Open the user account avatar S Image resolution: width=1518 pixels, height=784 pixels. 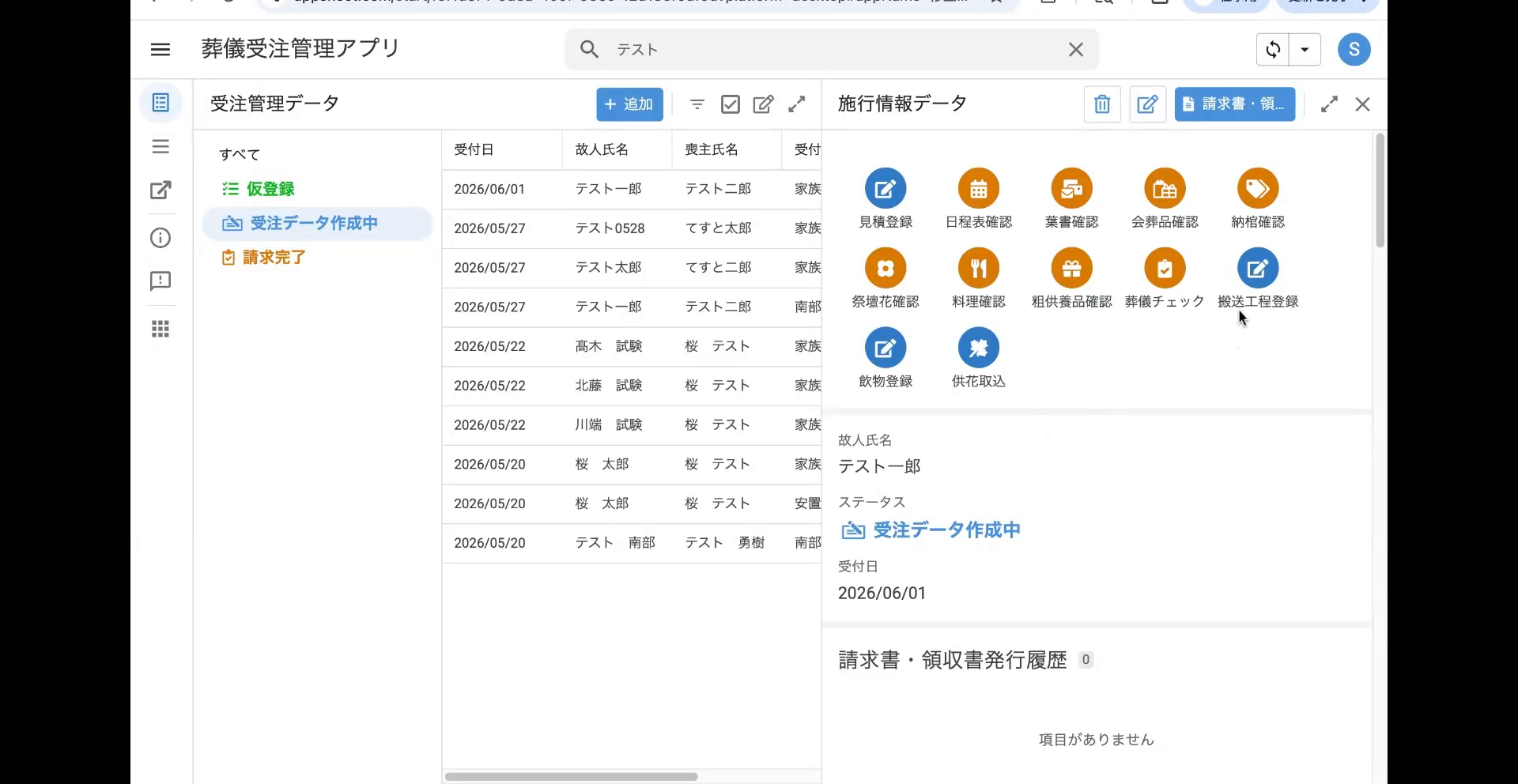(x=1354, y=49)
